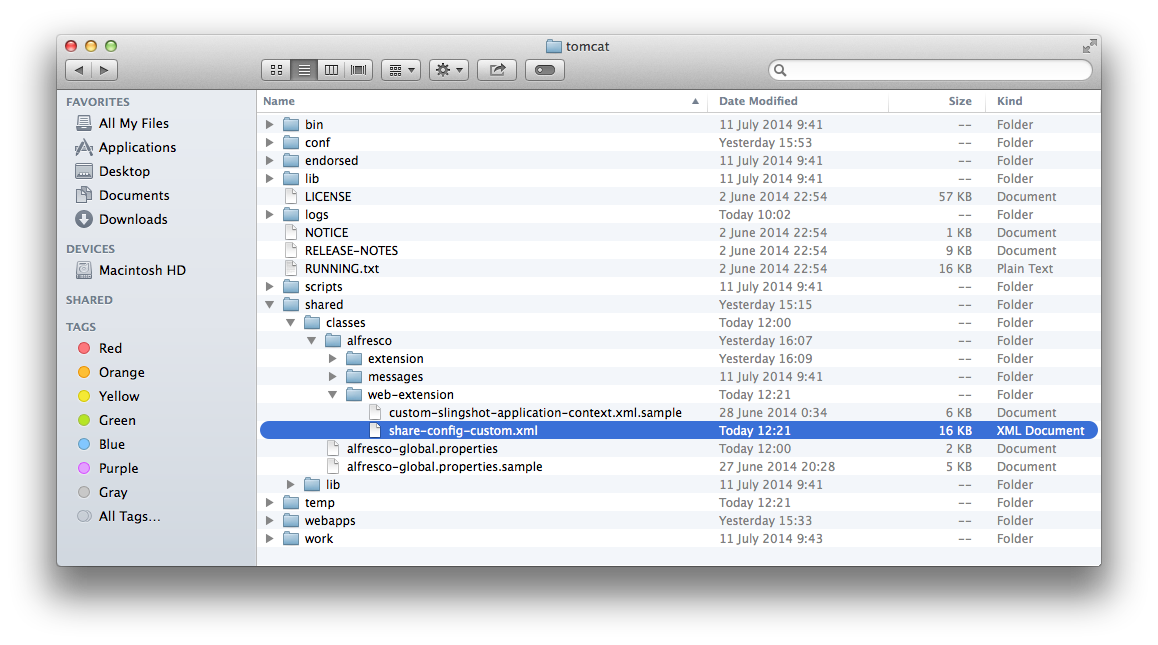
Task: Expand the messages folder
Action: 332,377
